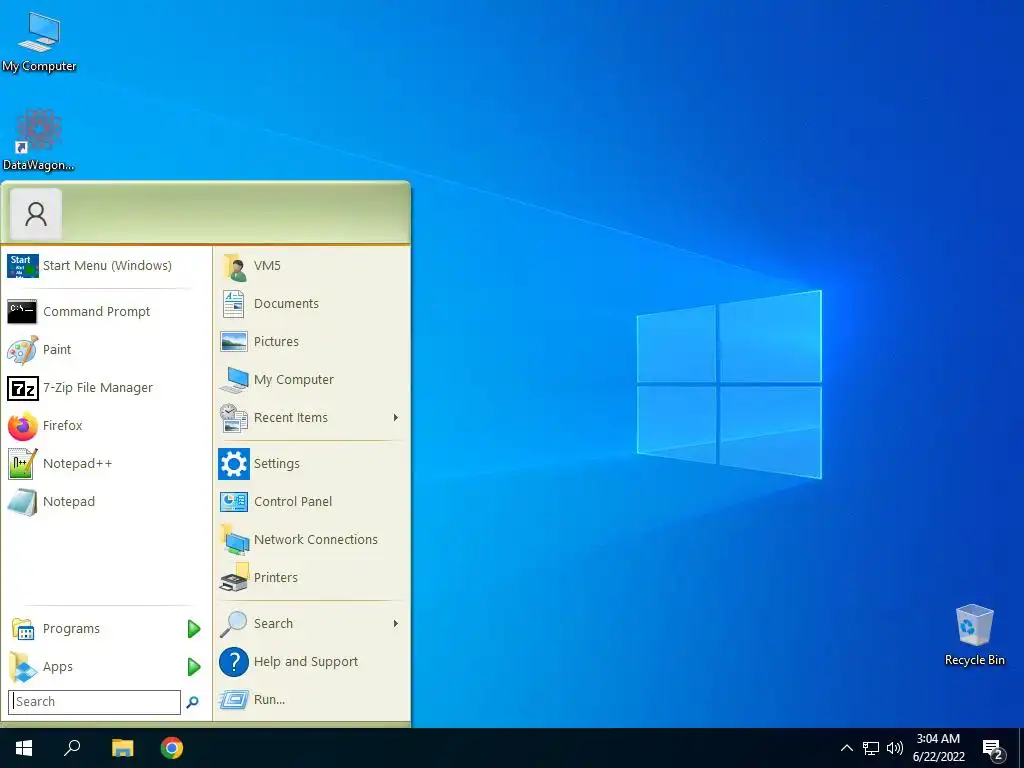Viewport: 1024px width, 768px height.
Task: Click the Network Connections icon
Action: click(234, 539)
